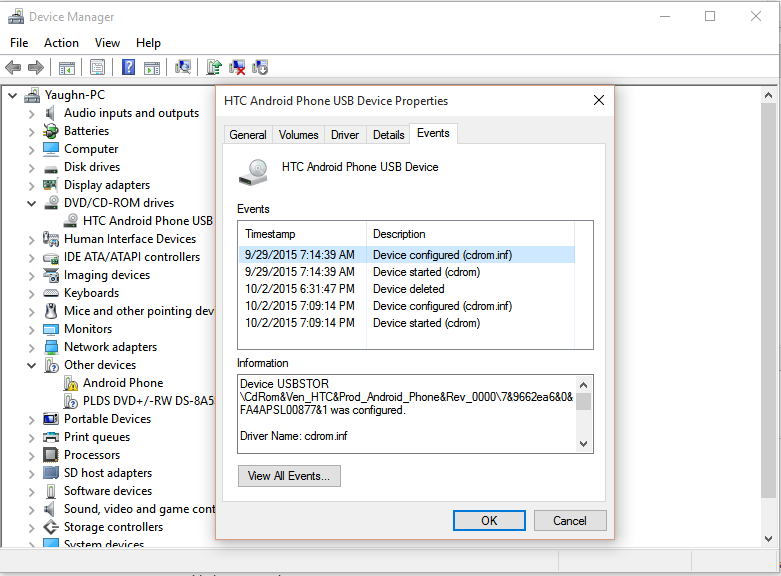Click the Disk drives icon
The width and height of the screenshot is (781, 576).
(x=50, y=168)
